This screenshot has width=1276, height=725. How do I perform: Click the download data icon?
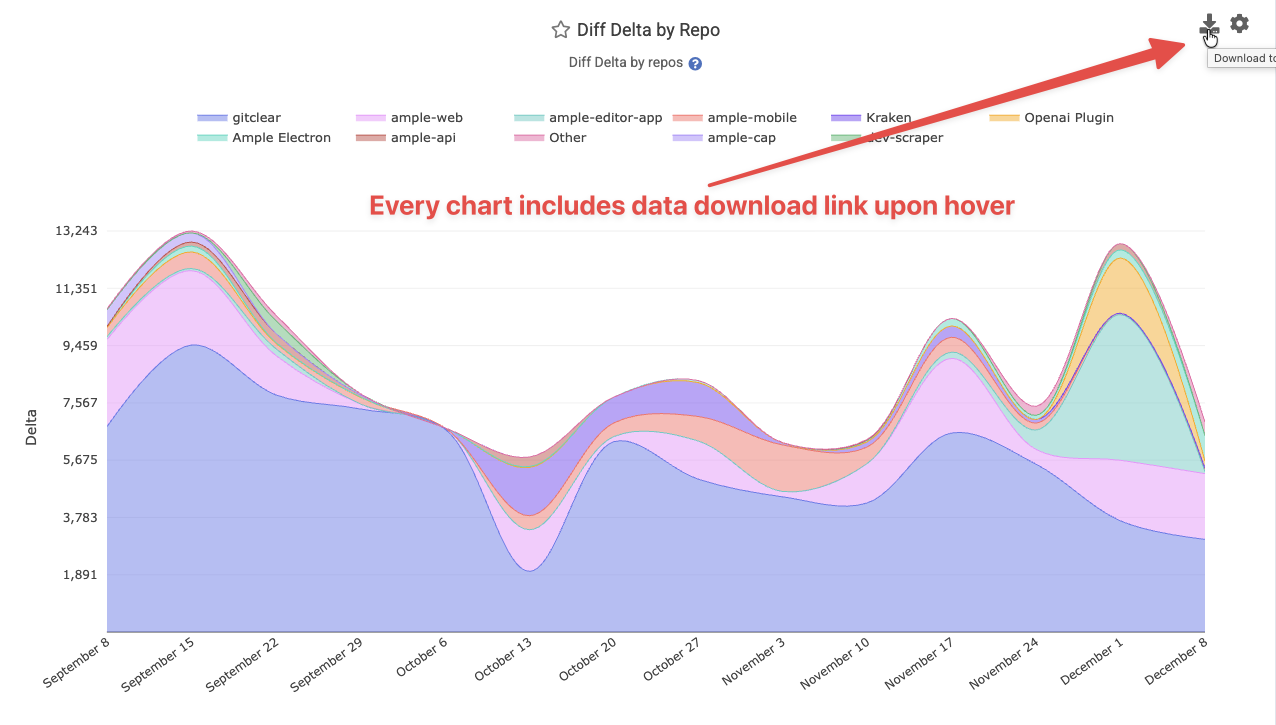(1209, 25)
